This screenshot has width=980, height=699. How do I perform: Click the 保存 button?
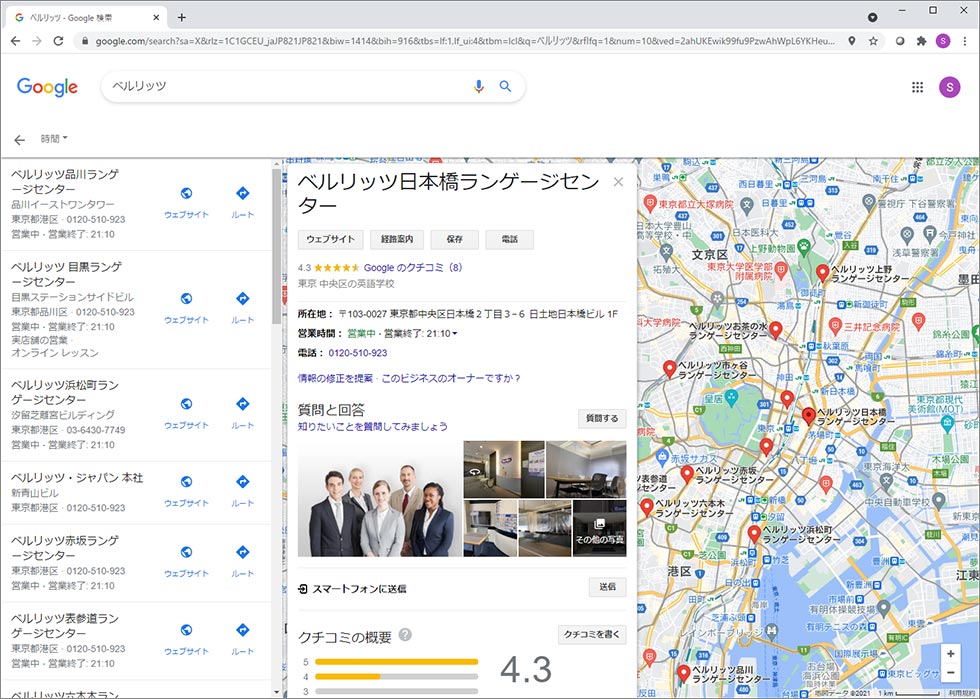pos(454,239)
